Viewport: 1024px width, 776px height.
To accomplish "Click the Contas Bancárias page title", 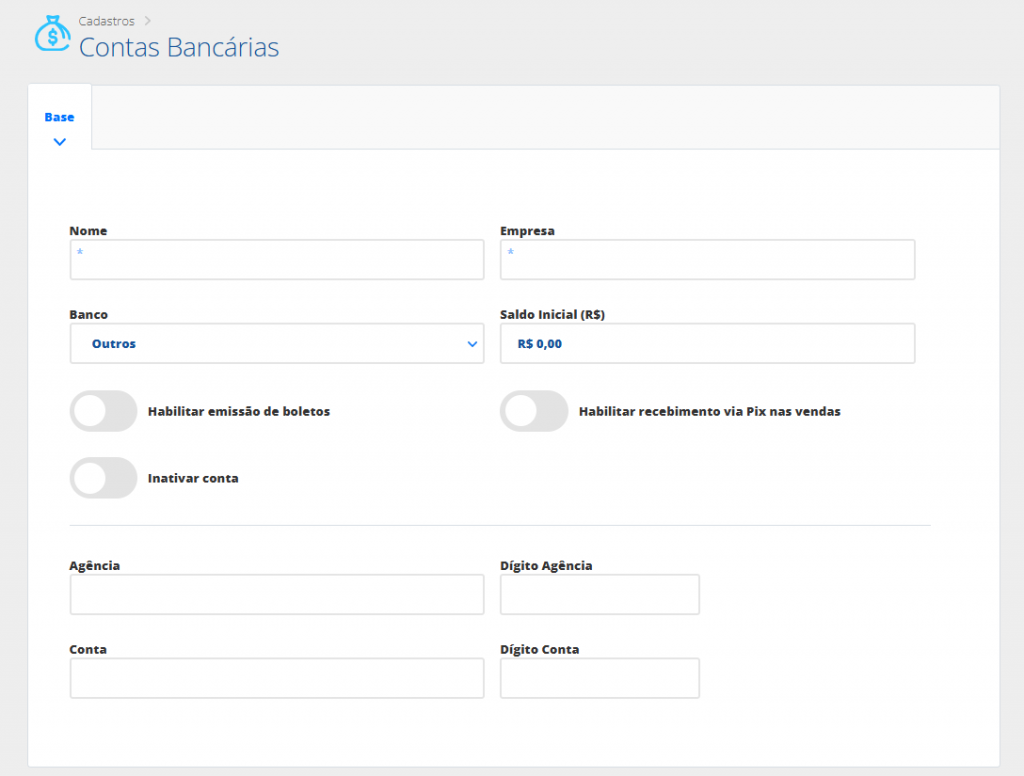I will (x=179, y=47).
